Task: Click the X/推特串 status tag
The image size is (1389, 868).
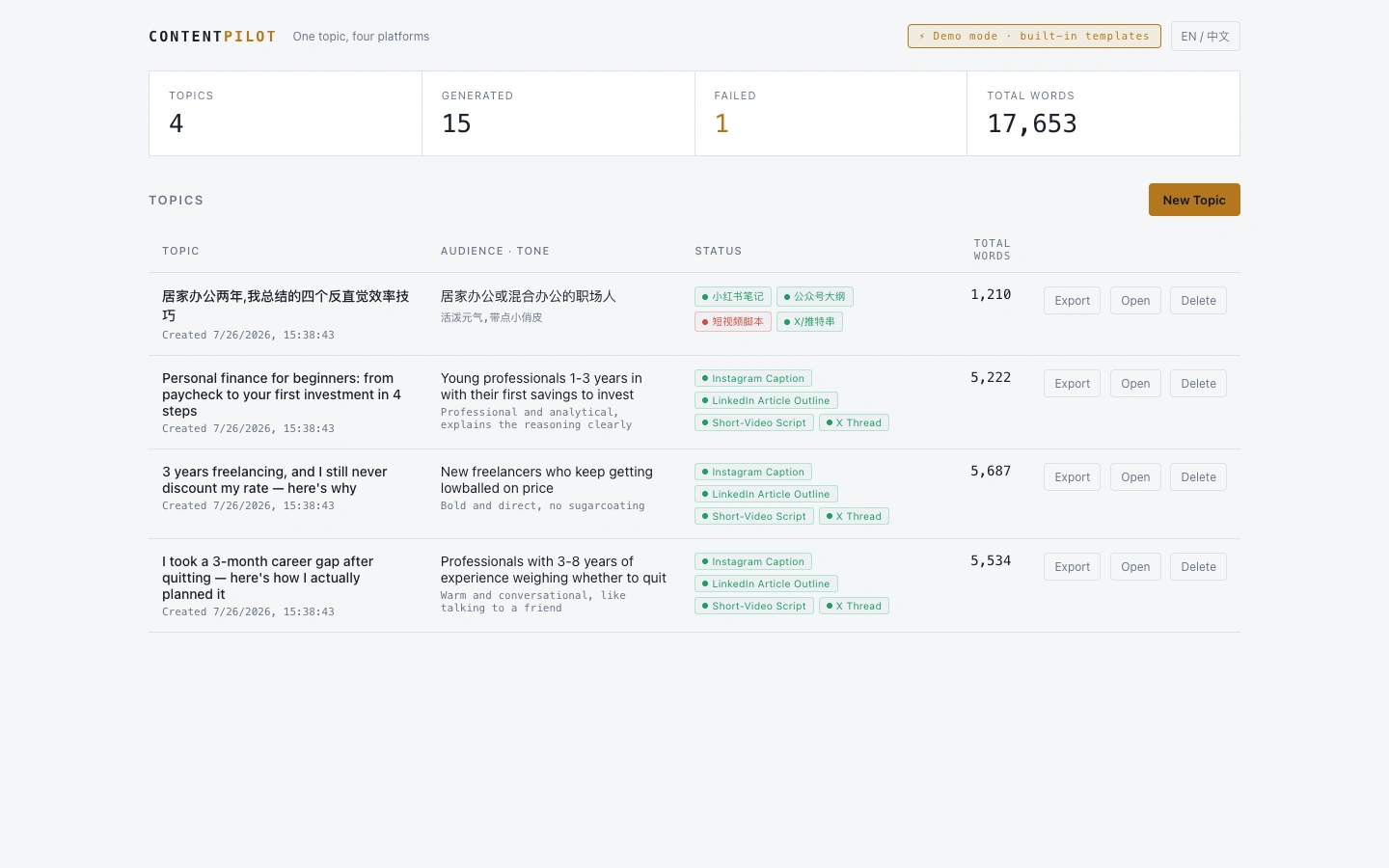Action: point(809,322)
